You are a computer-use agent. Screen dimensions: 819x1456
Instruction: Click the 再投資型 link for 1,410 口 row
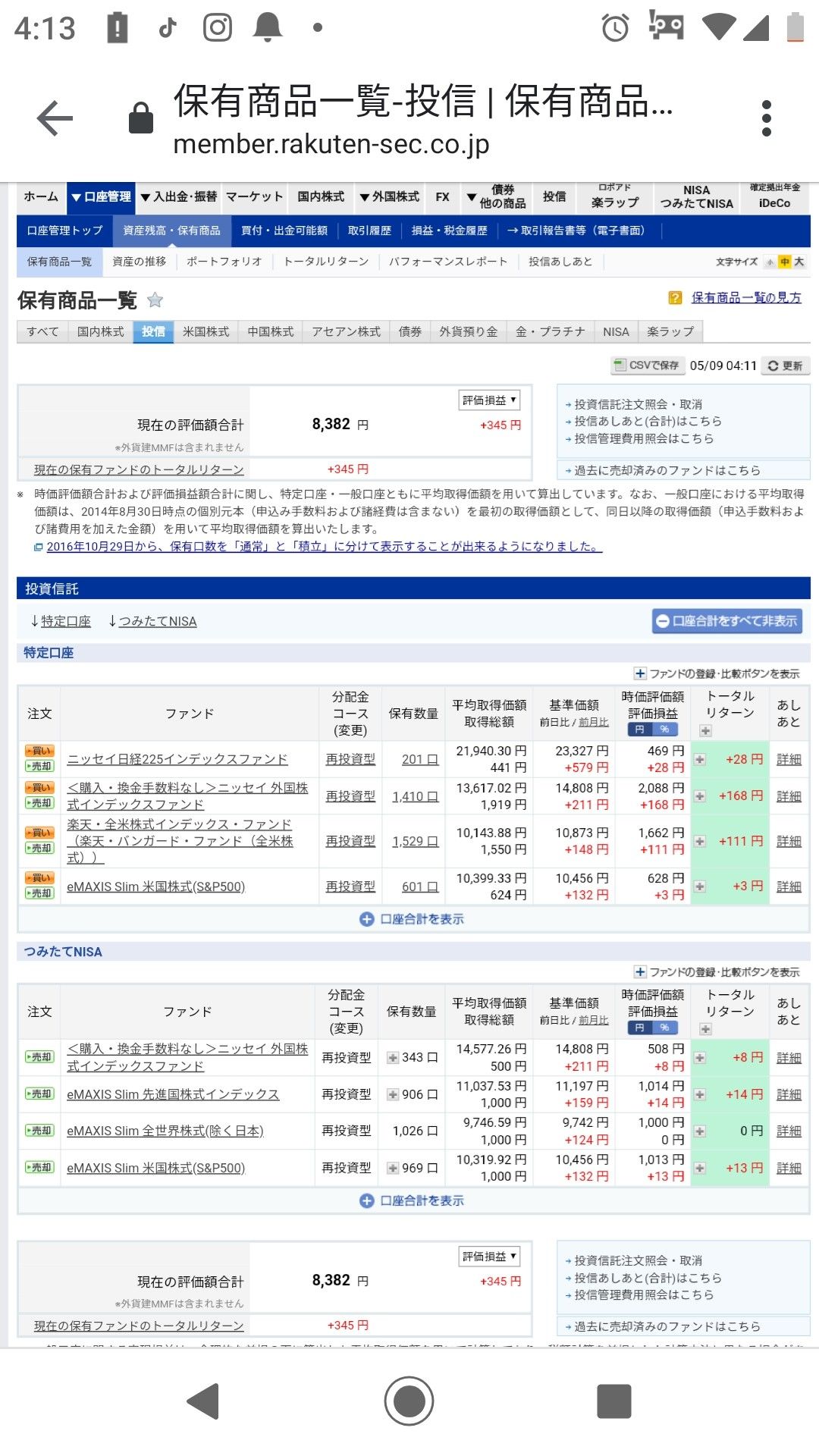point(350,796)
